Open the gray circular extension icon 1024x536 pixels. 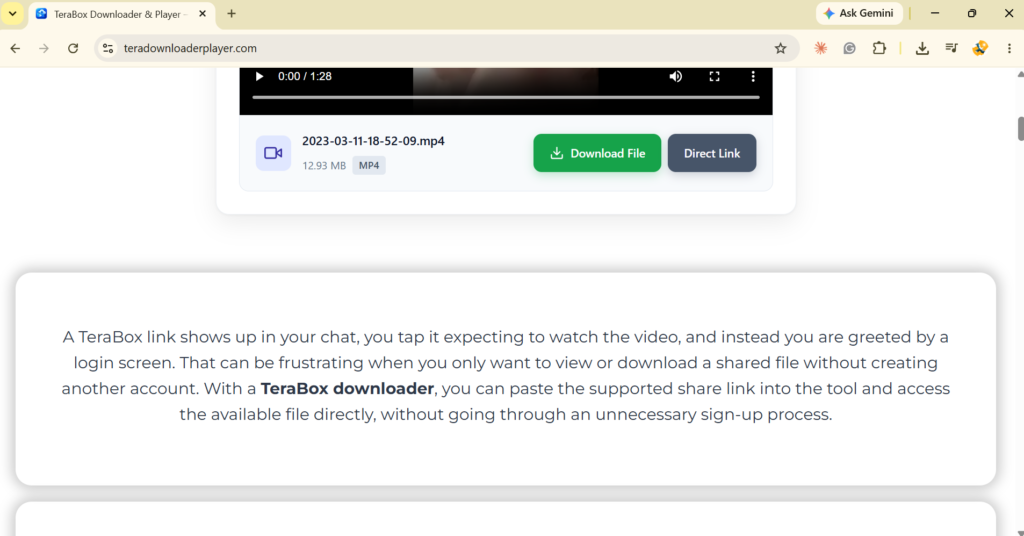coord(850,48)
